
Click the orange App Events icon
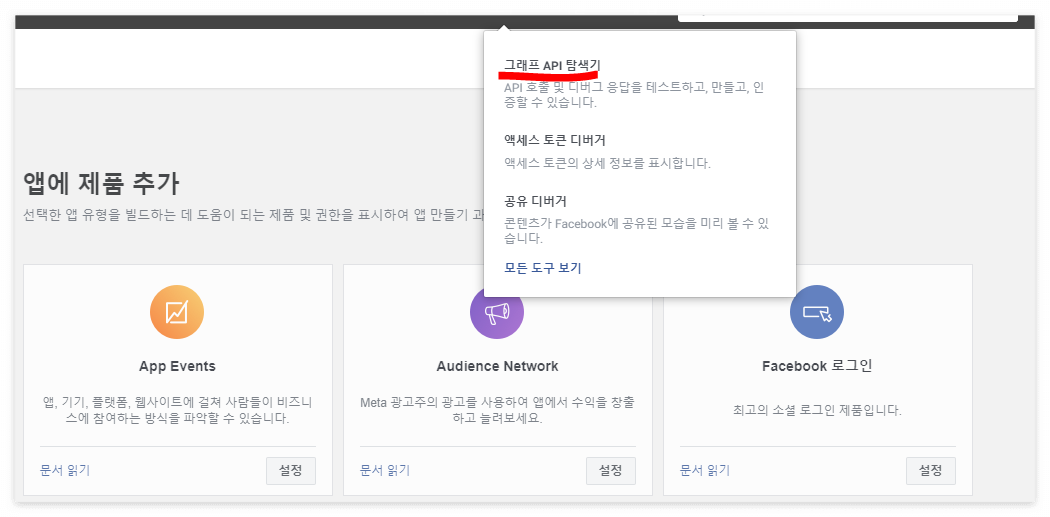click(x=177, y=311)
